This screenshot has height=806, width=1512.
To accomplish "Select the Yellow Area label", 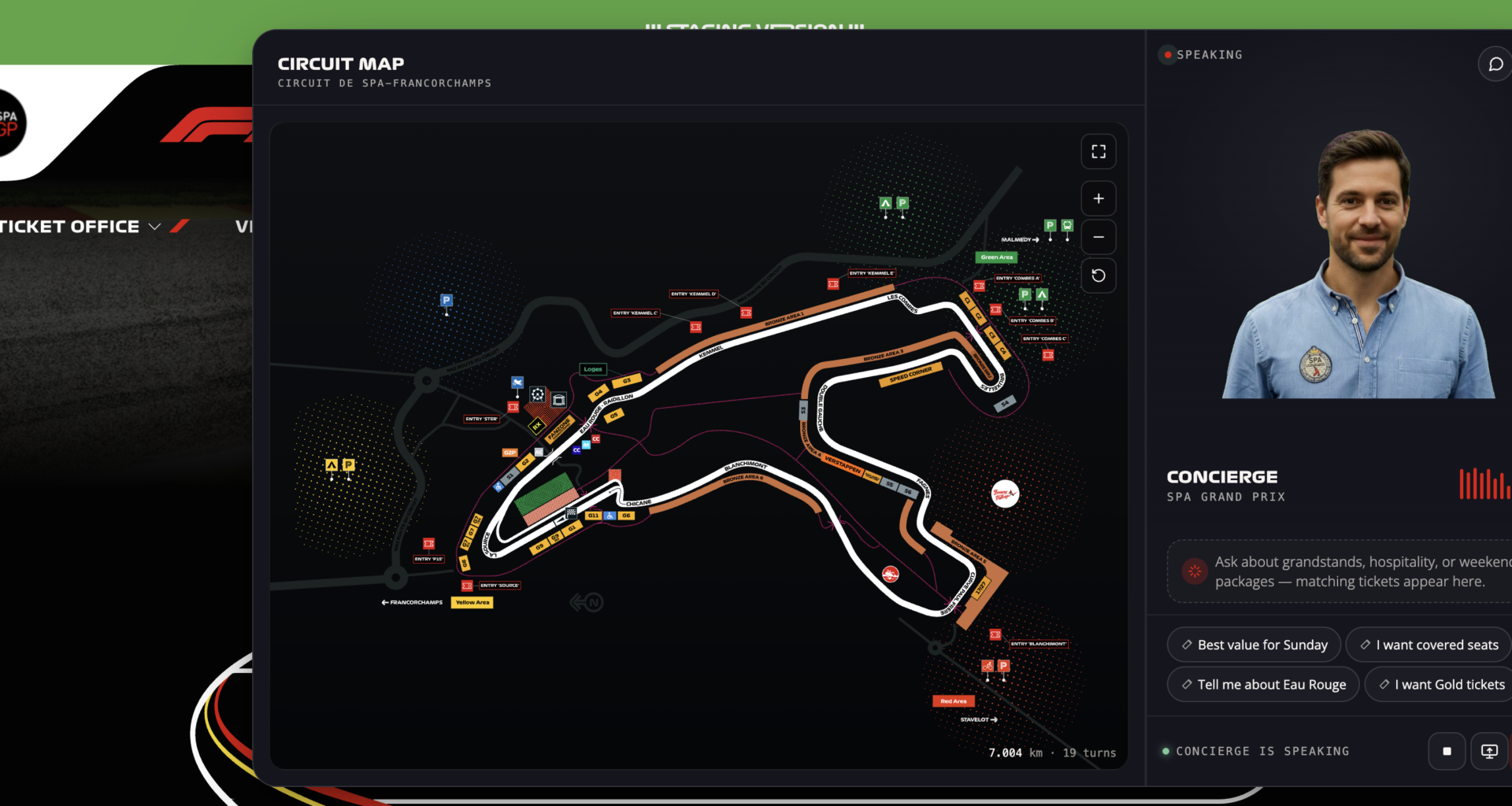I will 472,602.
